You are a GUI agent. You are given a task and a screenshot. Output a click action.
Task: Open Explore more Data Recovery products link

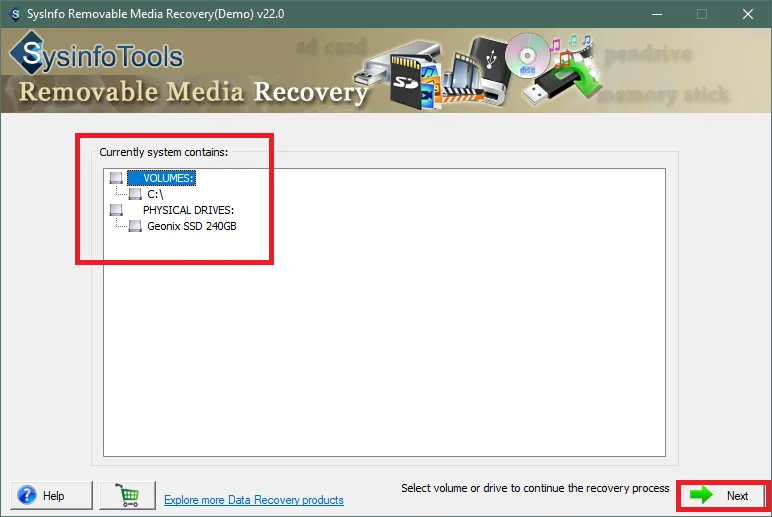click(x=254, y=500)
